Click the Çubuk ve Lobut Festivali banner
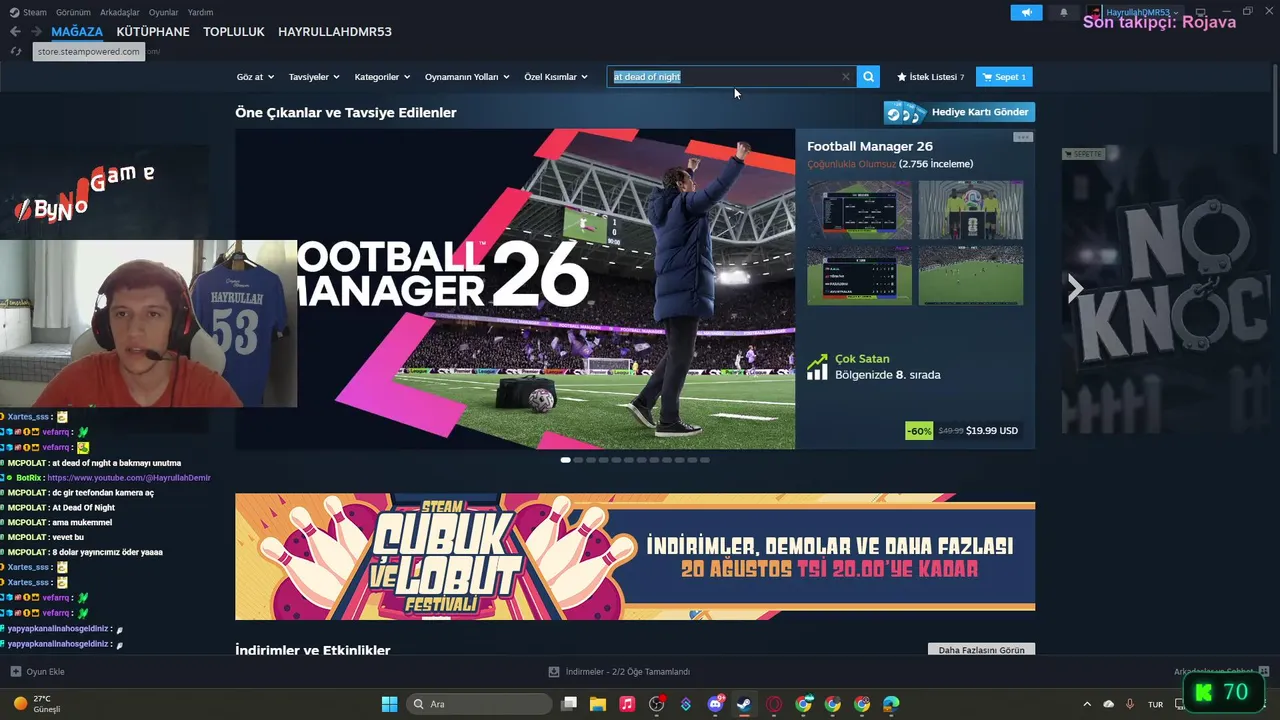The height and width of the screenshot is (720, 1280). pos(635,557)
